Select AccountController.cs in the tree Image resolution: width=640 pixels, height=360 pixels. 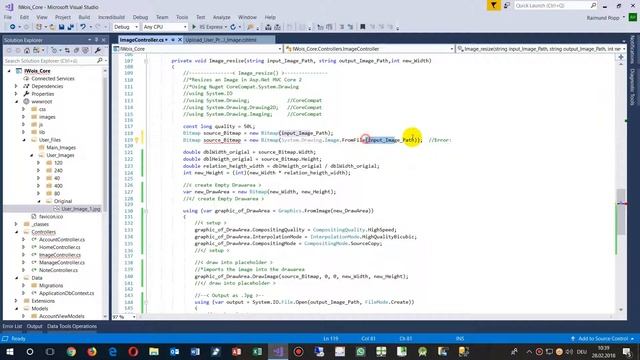pos(62,240)
